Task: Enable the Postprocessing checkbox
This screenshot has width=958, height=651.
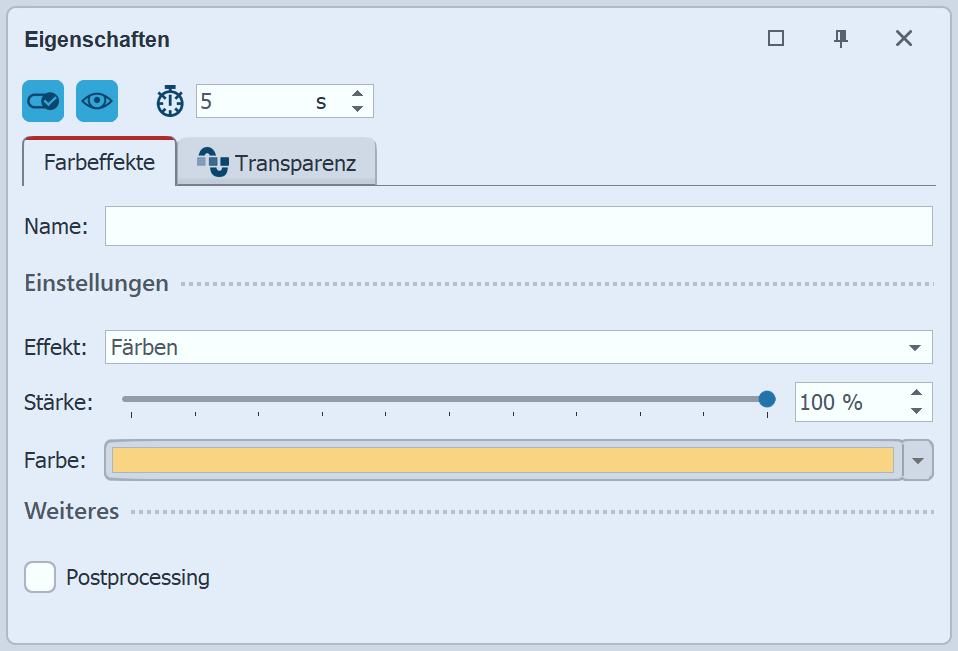Action: 40,577
